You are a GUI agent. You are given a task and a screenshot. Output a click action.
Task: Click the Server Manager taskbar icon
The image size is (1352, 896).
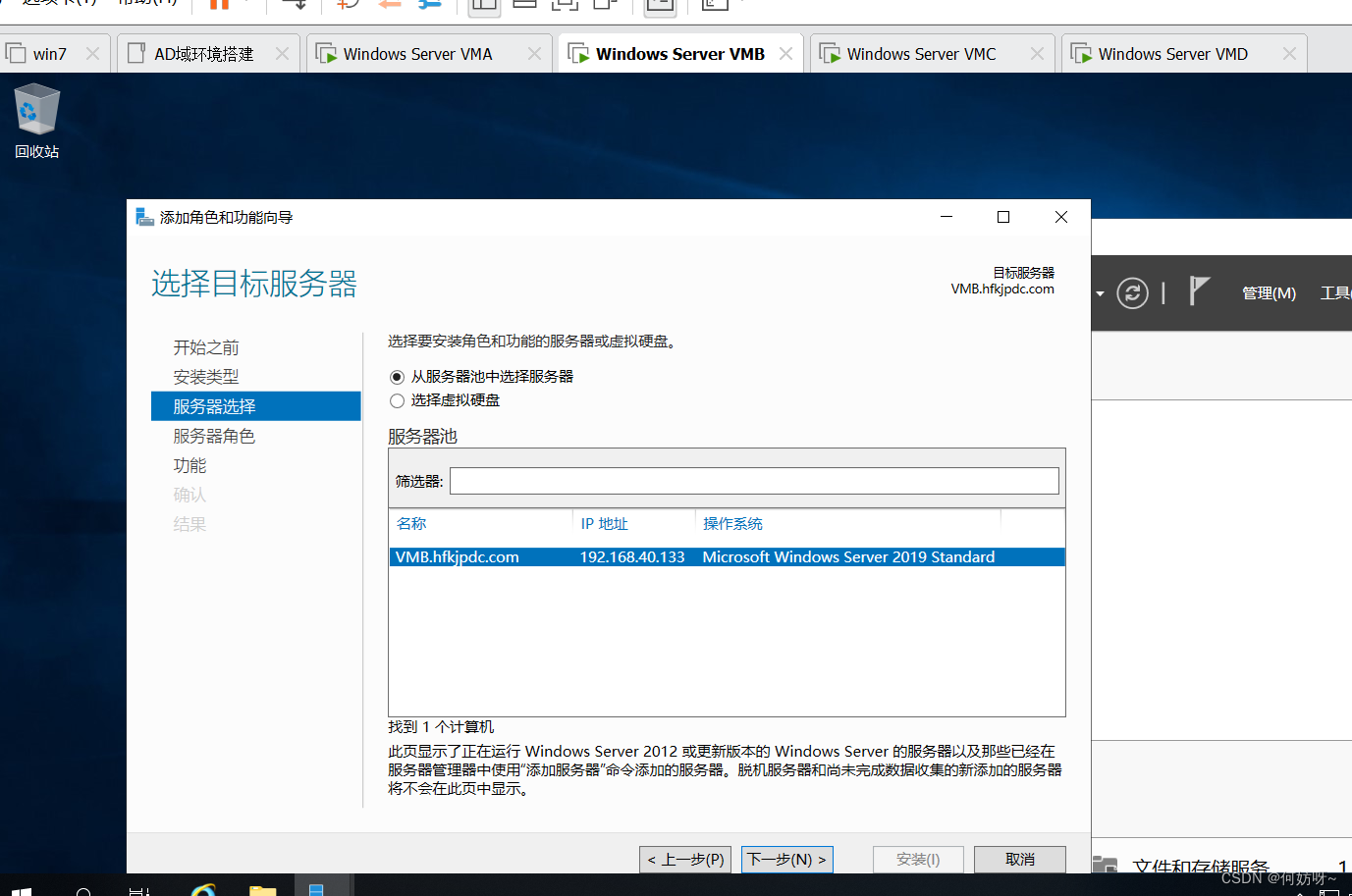click(x=316, y=889)
